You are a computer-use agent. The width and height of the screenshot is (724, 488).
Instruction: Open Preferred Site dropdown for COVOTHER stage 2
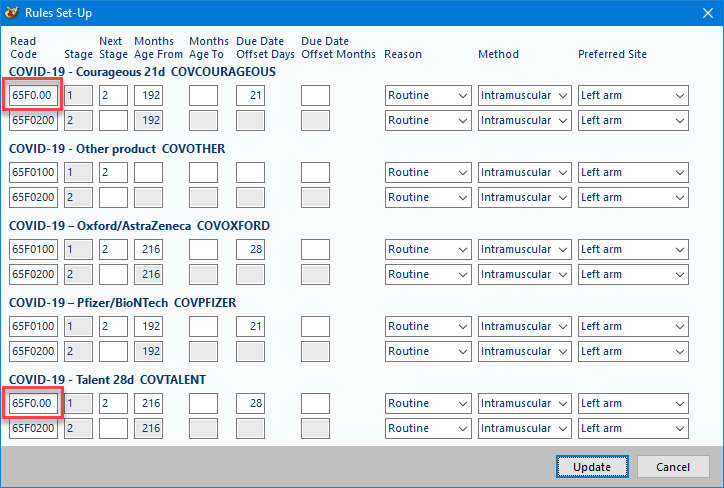click(x=633, y=198)
